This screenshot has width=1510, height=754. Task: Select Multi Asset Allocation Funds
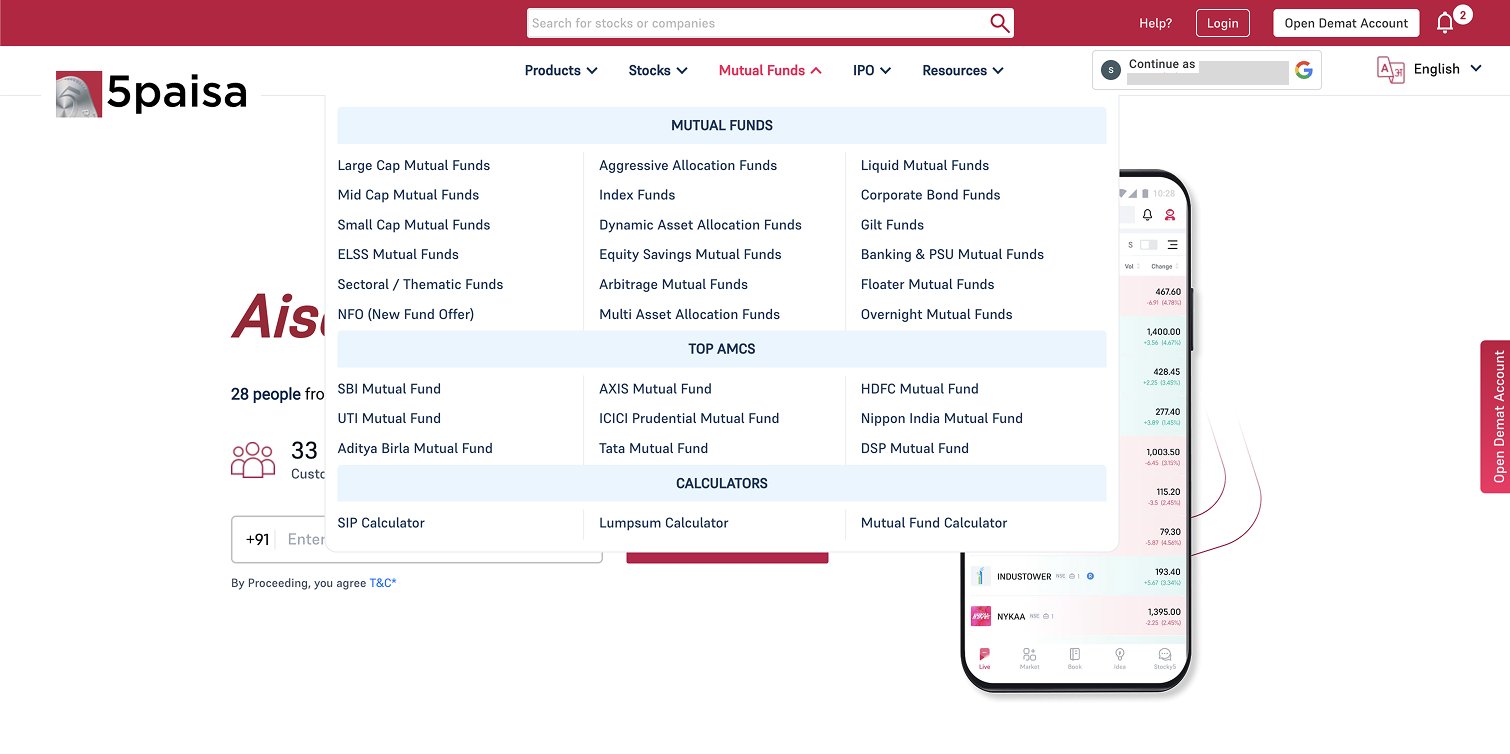[x=689, y=314]
